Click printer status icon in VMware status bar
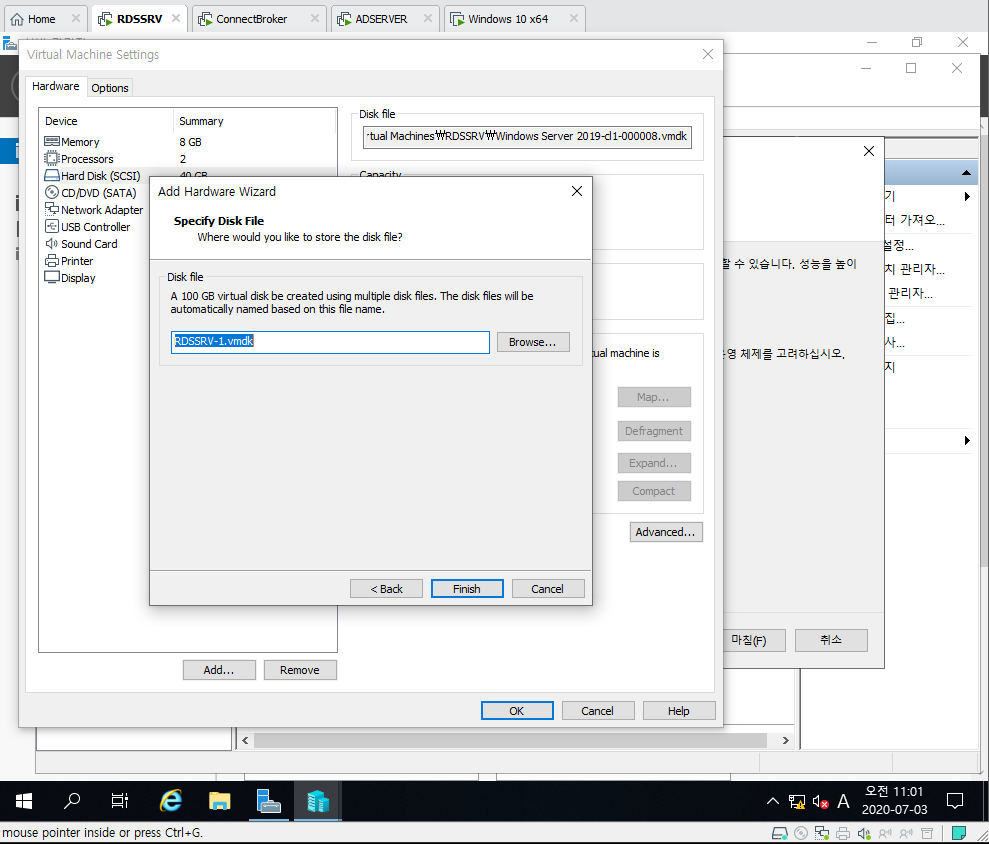989x844 pixels. (x=843, y=833)
